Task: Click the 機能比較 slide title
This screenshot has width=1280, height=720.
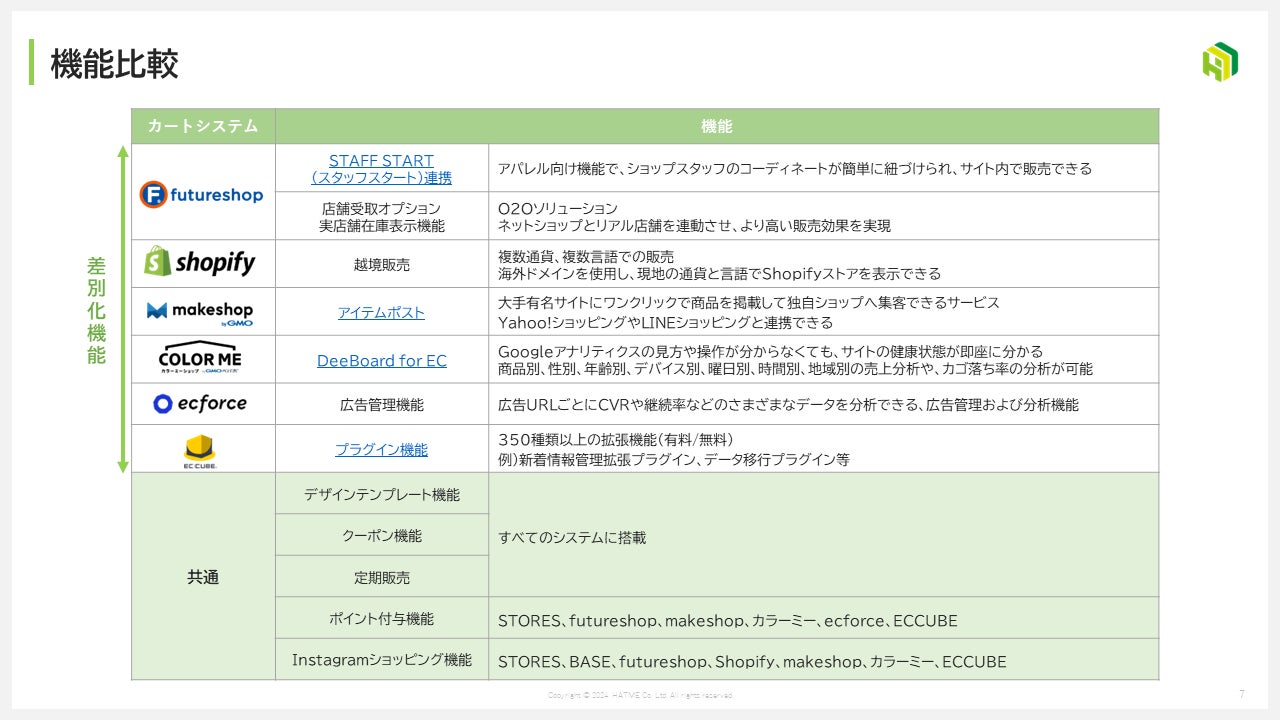Action: click(x=115, y=64)
